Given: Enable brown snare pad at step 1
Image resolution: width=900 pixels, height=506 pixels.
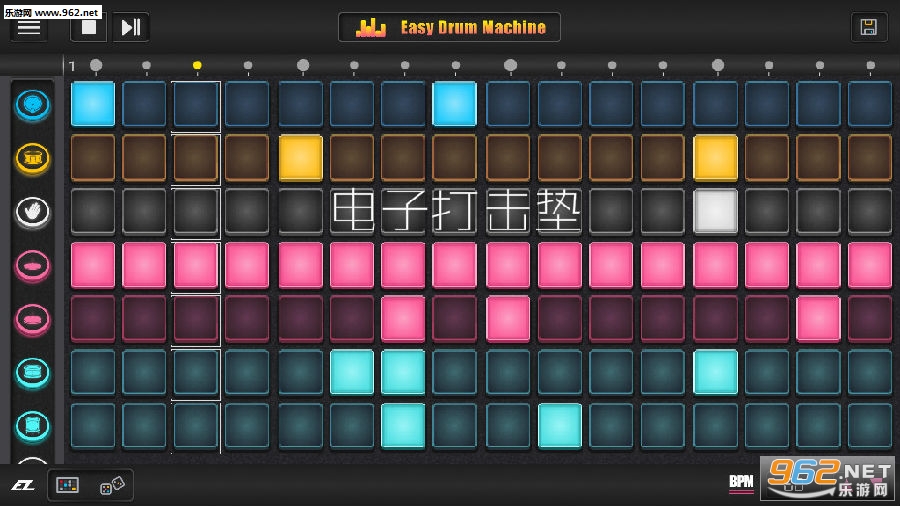Looking at the screenshot, I should point(93,158).
